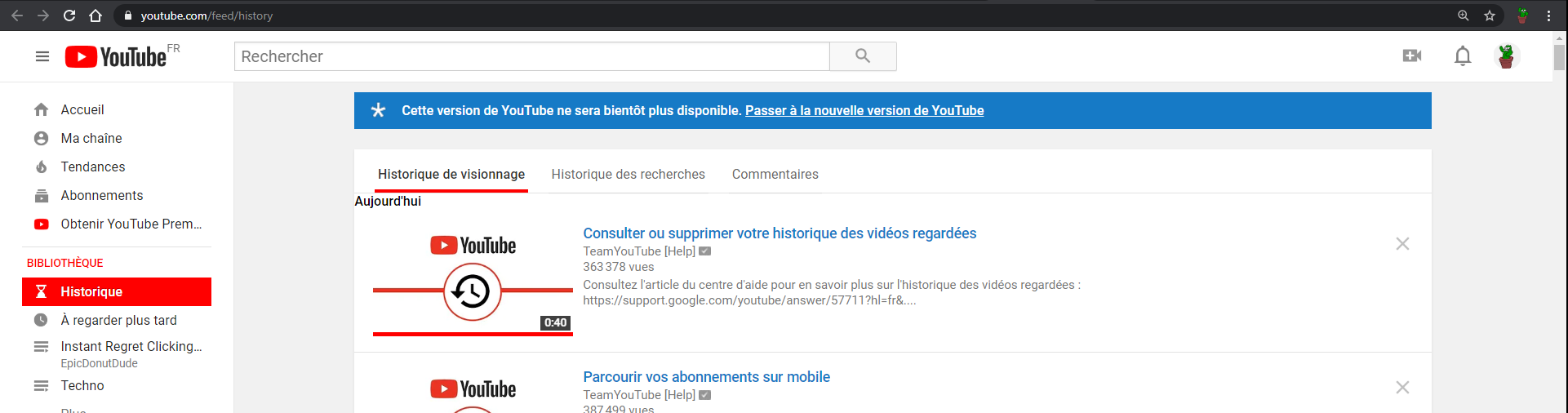This screenshot has width=1568, height=413.
Task: Open the upload video camera icon
Action: [1412, 56]
